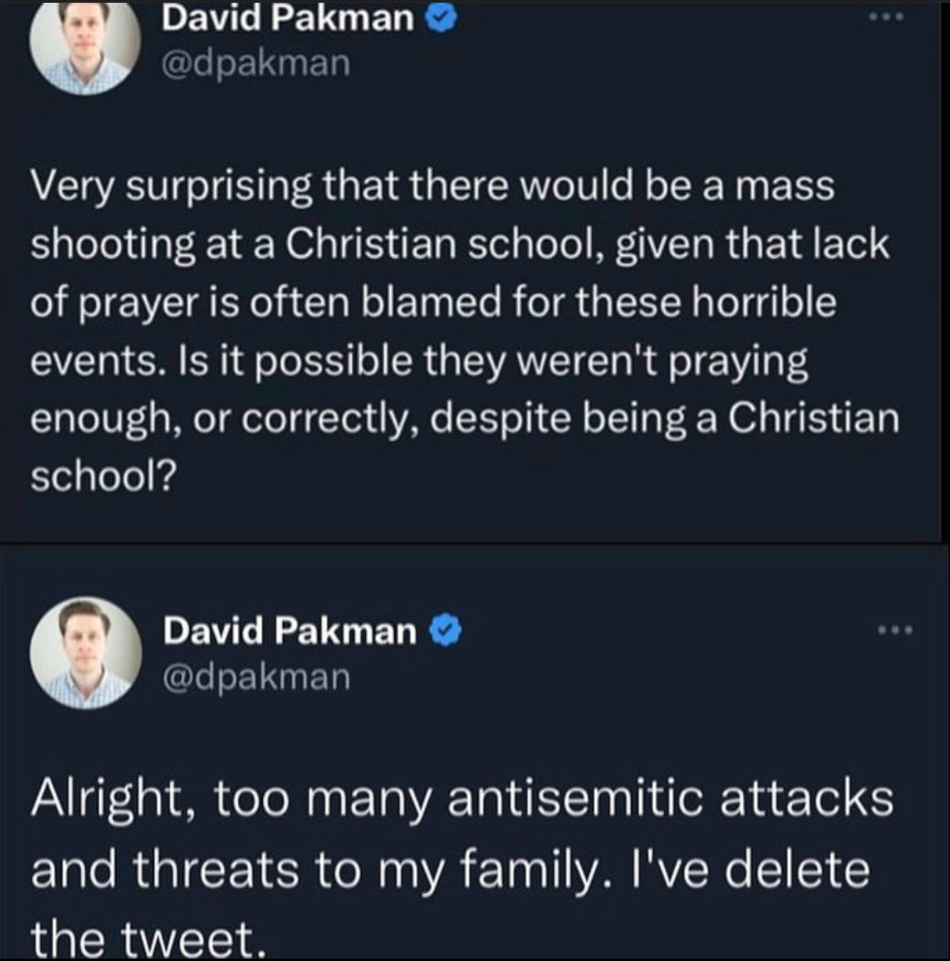Click the David Pakman name on bottom tweet
This screenshot has width=950, height=961.
point(290,630)
